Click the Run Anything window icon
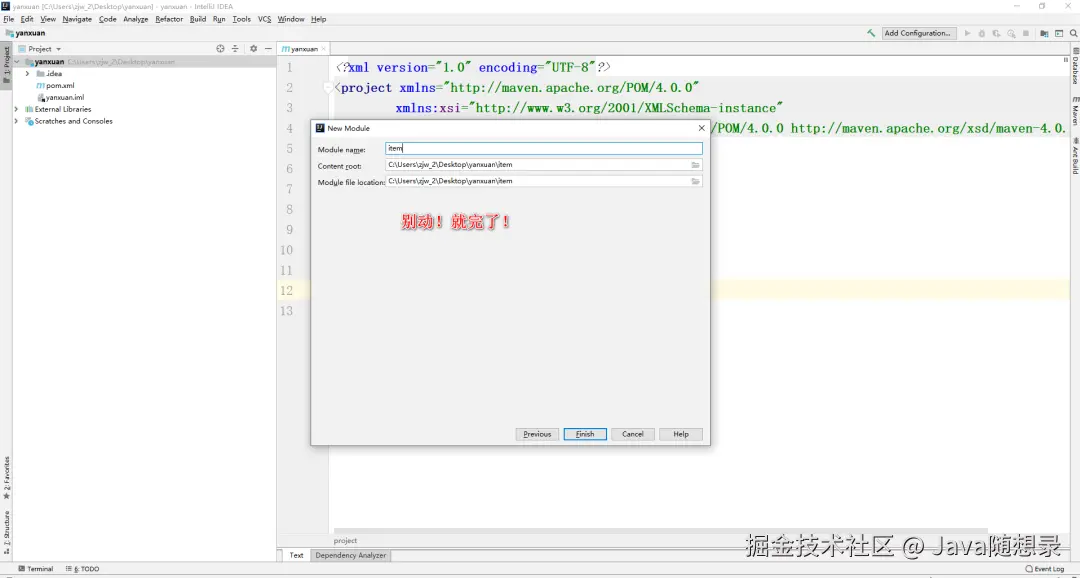The height and width of the screenshot is (578, 1080). click(1059, 33)
